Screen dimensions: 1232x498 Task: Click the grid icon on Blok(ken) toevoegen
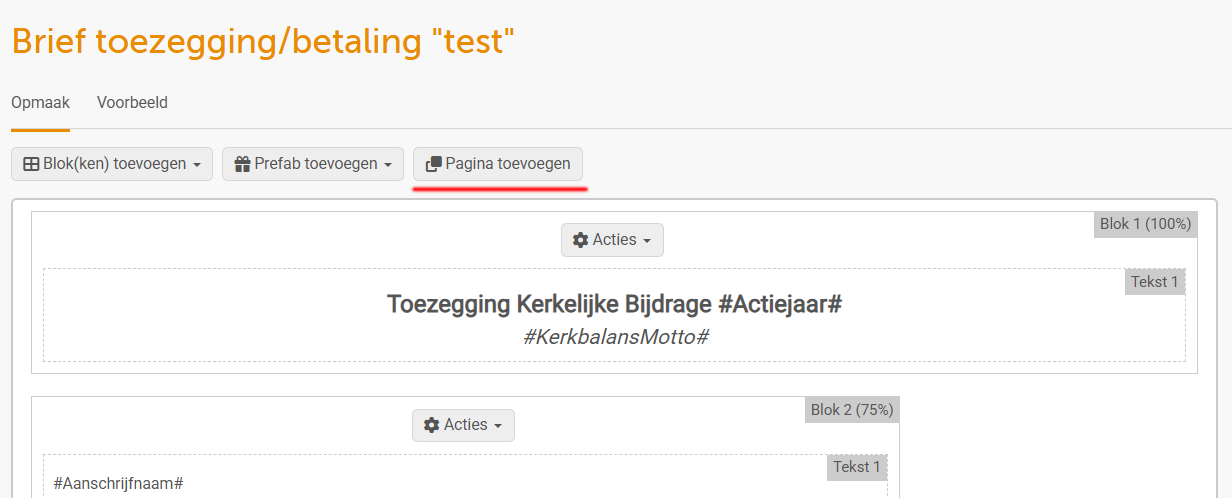pos(31,164)
